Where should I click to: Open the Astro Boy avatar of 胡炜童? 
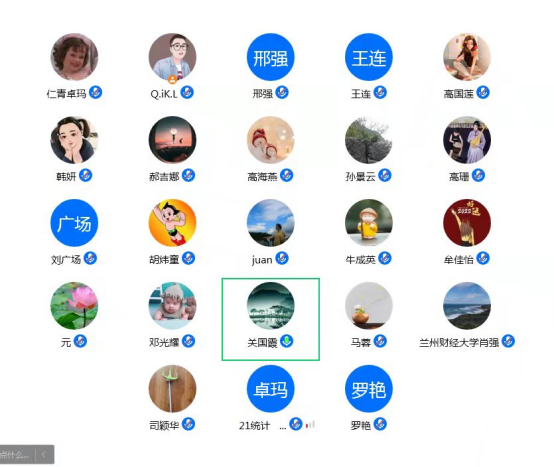(x=172, y=223)
